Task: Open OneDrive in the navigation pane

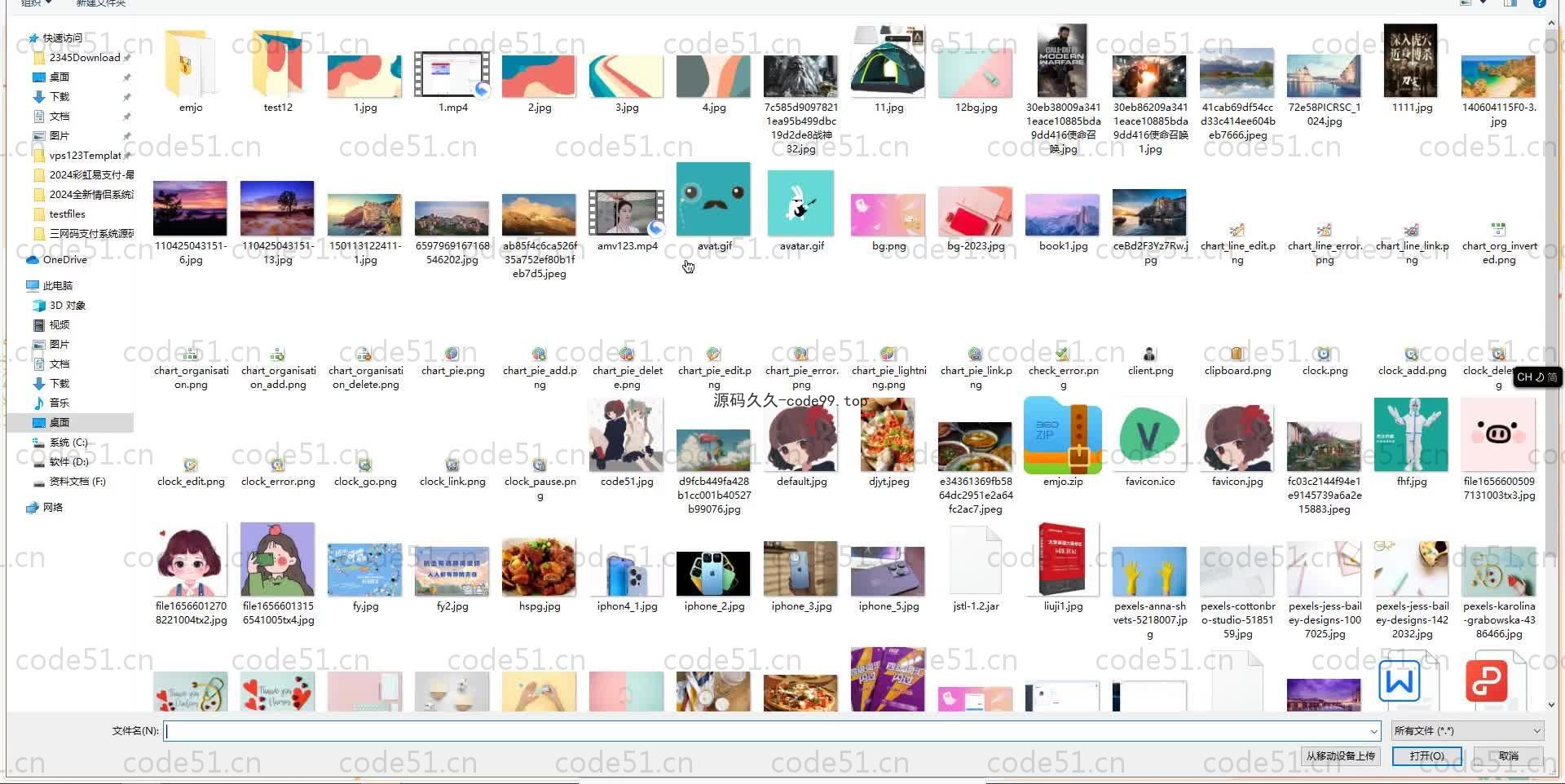Action: click(x=64, y=260)
